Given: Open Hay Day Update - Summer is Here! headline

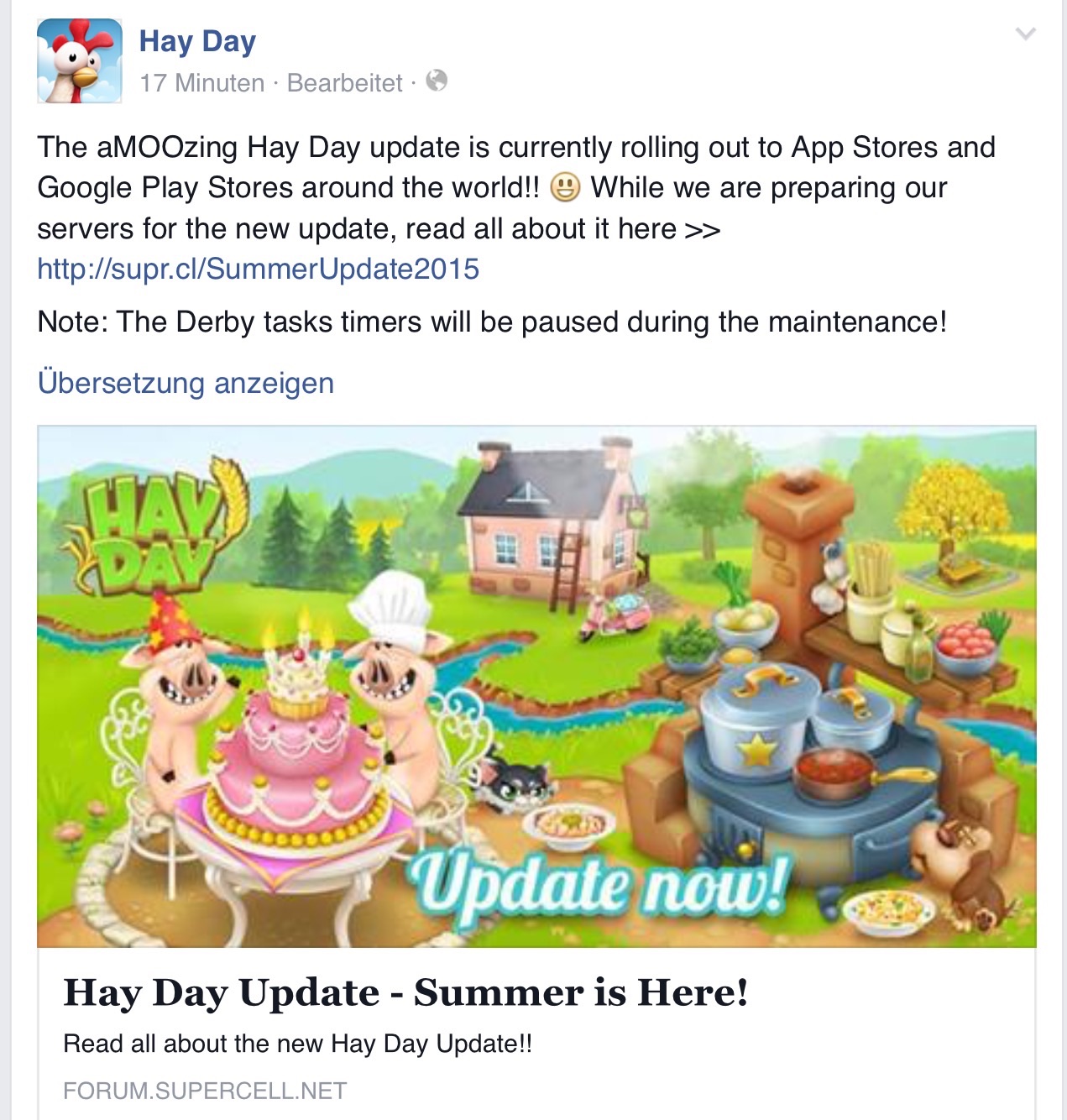Looking at the screenshot, I should tap(405, 992).
